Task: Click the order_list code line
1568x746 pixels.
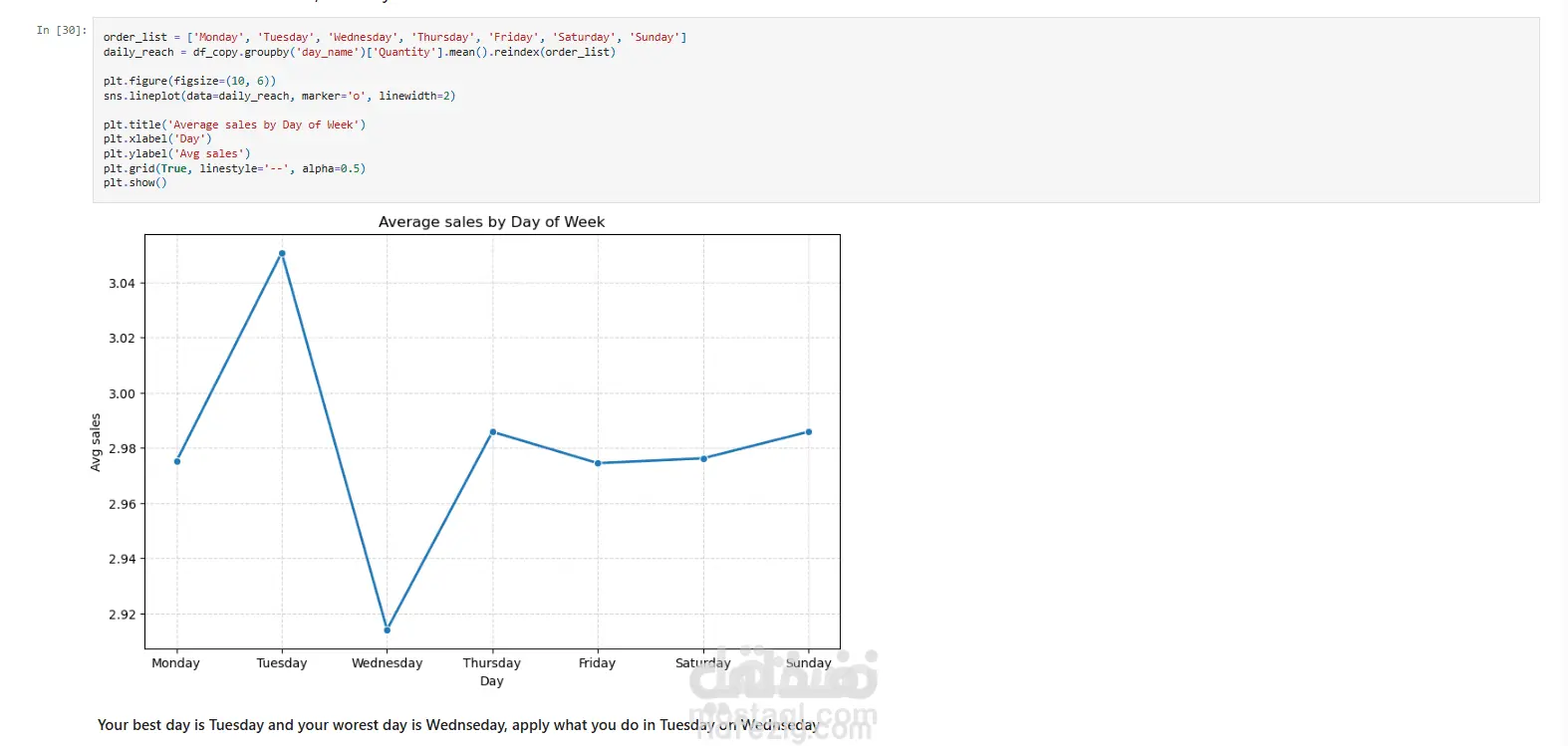Action: coord(394,38)
